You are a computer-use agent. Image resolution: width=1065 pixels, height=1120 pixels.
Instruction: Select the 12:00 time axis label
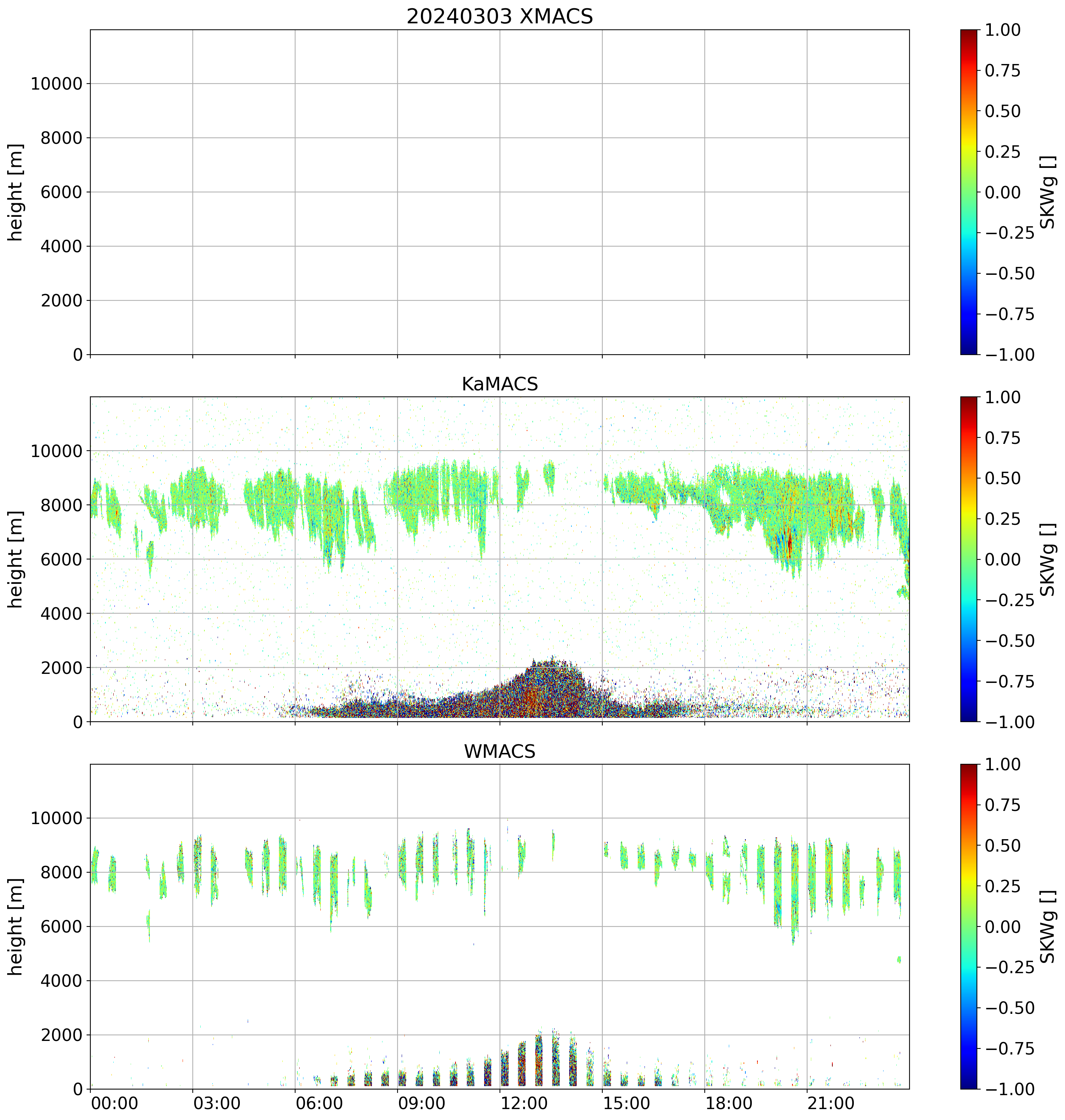[x=523, y=1103]
